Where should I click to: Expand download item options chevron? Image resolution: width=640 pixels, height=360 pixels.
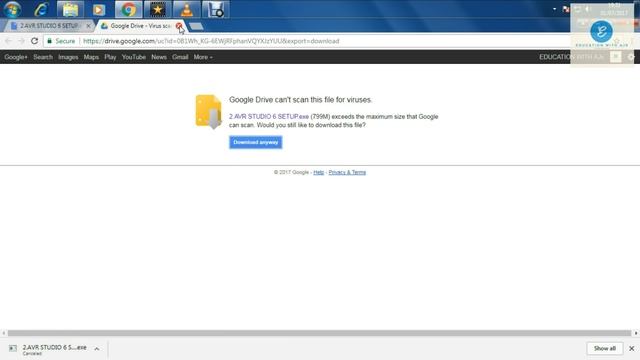click(97, 349)
